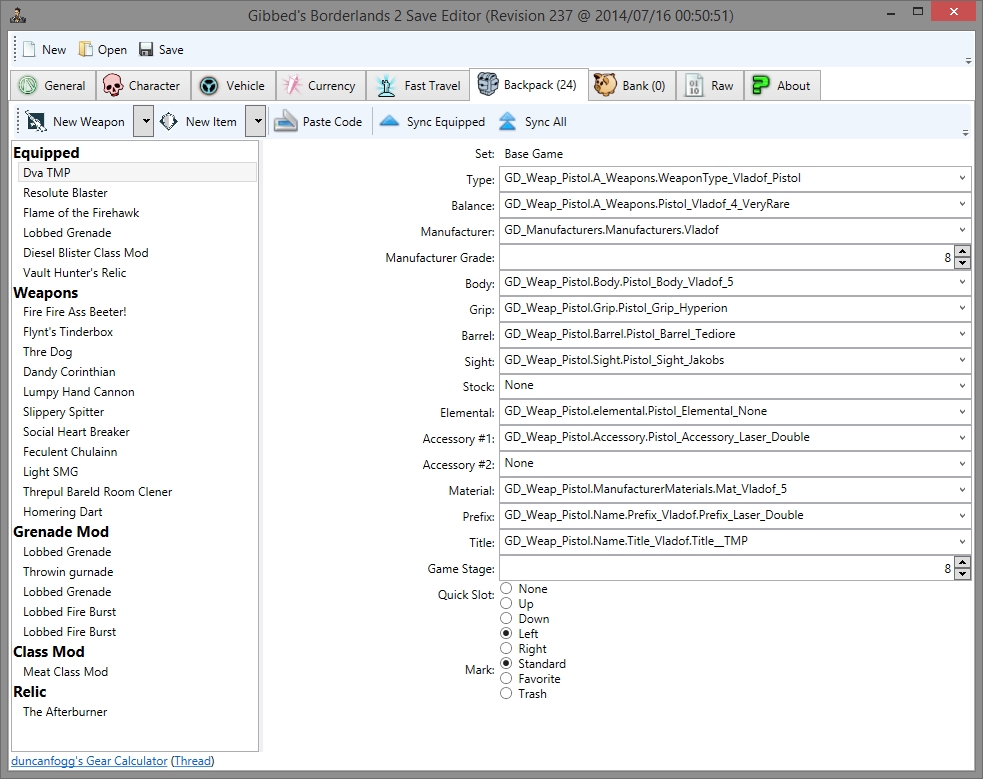
Task: Click the Paste Code icon
Action: click(x=286, y=122)
